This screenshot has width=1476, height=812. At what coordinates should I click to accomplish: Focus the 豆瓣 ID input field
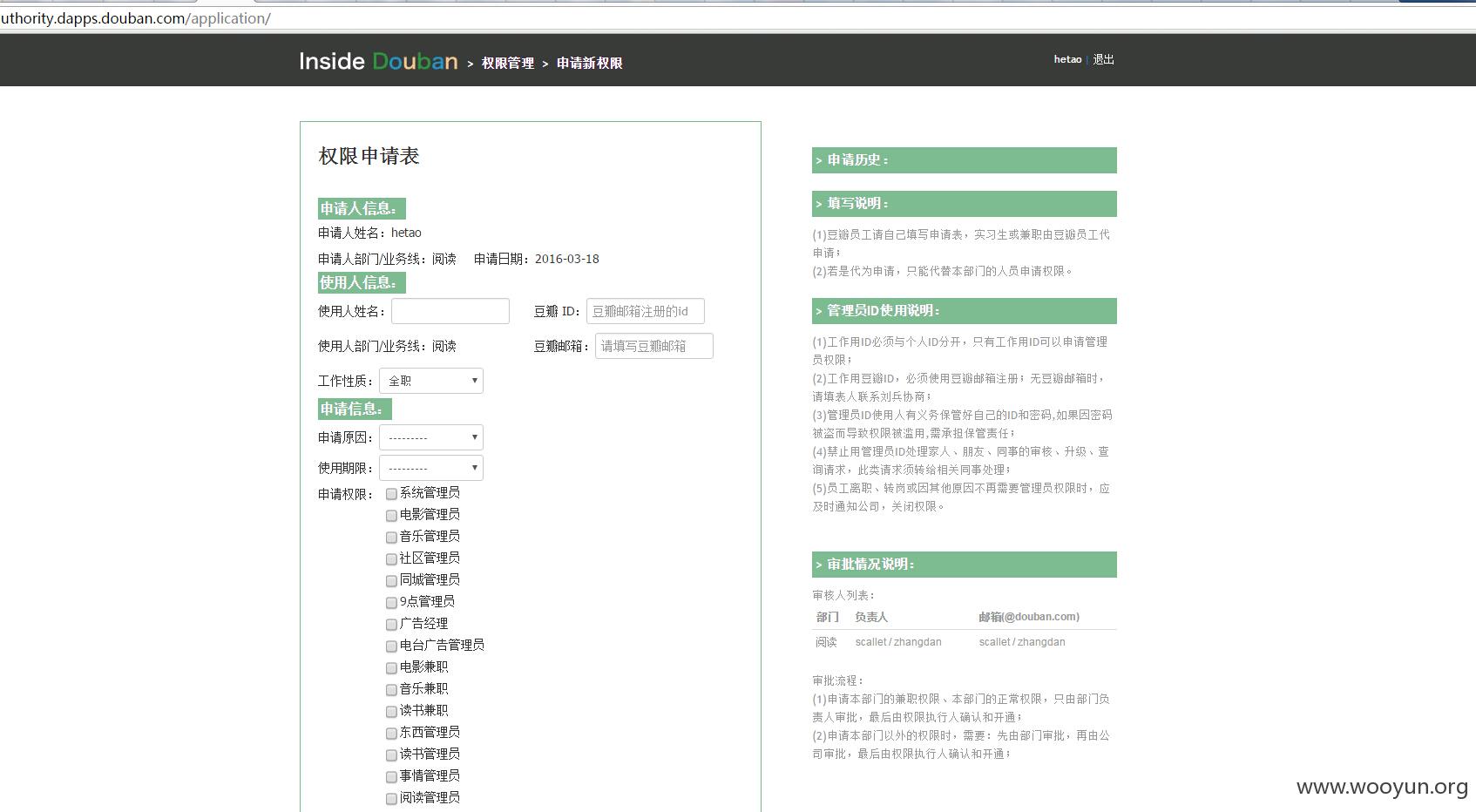646,311
